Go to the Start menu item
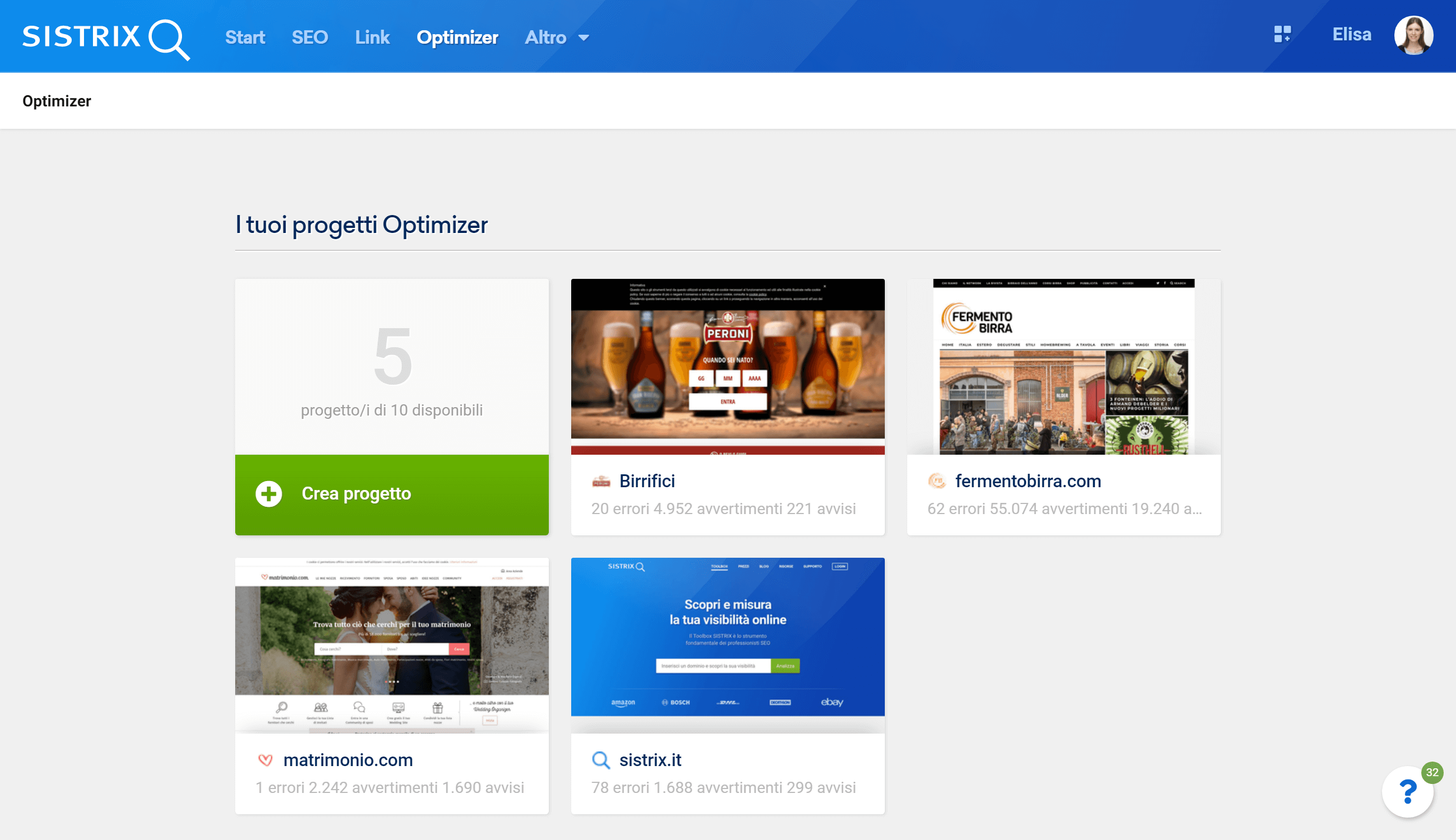This screenshot has height=840, width=1456. 245,38
